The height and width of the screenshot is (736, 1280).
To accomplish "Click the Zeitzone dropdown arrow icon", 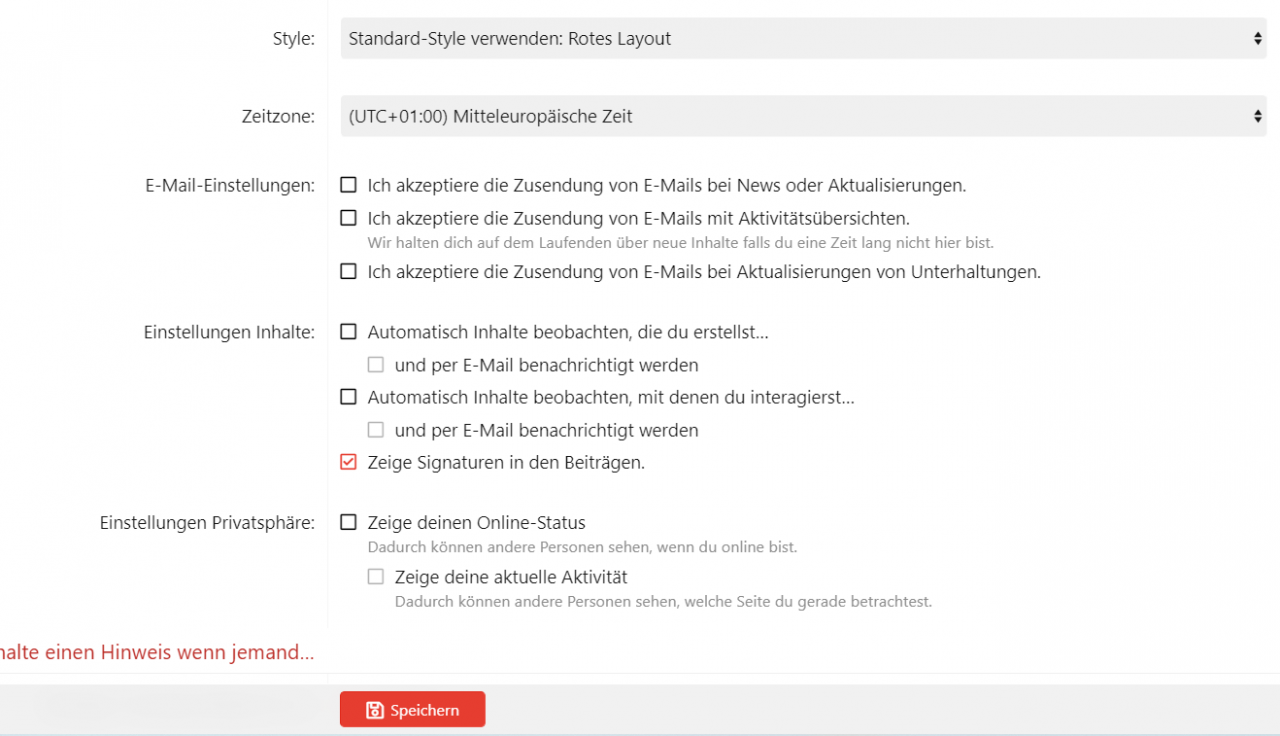I will pos(1258,116).
